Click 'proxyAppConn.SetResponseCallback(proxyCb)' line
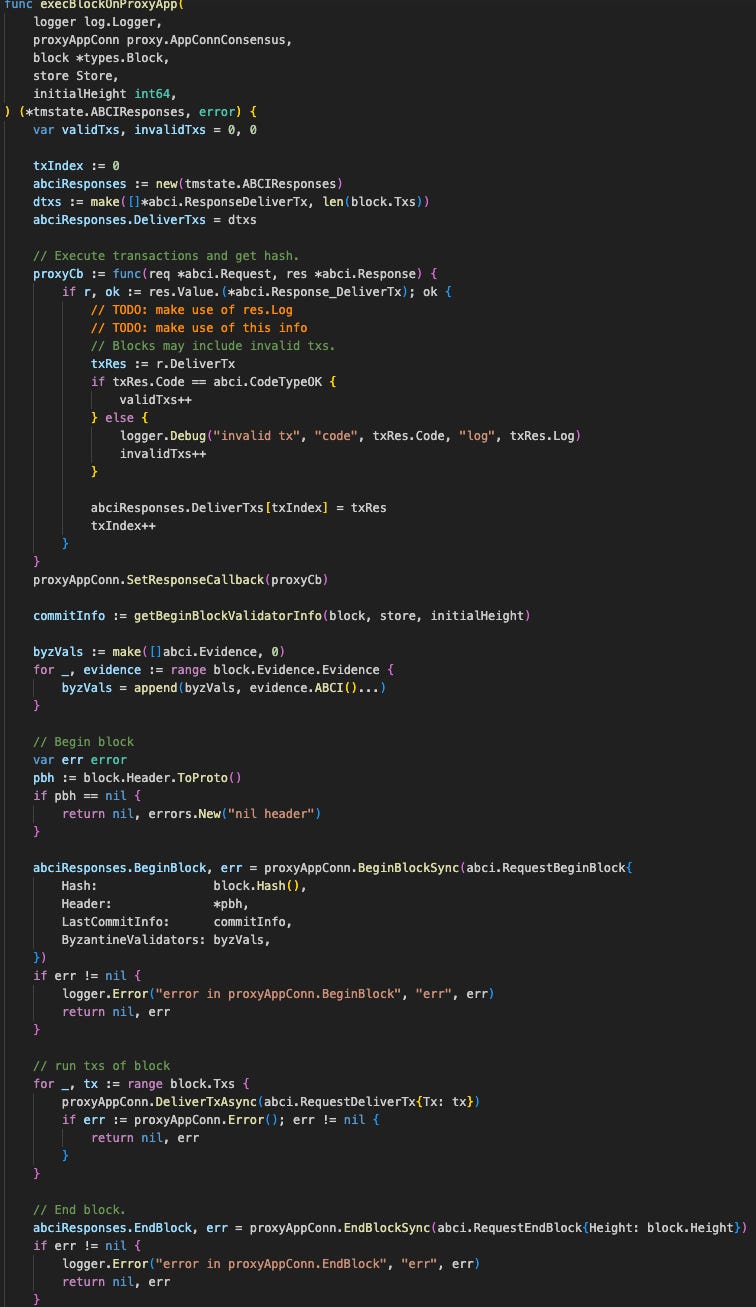Screen dimensions: 756x1307 click(180, 579)
